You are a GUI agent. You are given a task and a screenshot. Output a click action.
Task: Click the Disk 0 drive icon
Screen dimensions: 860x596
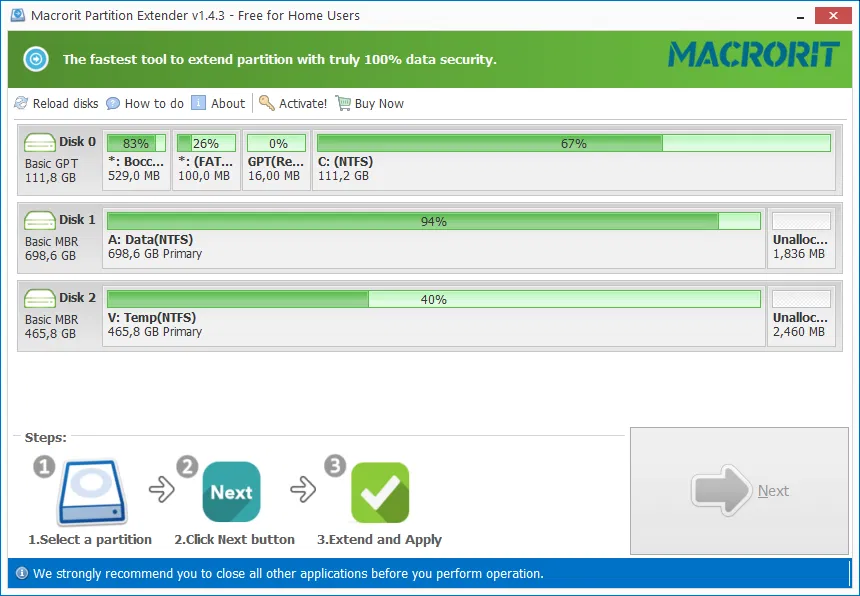click(40, 143)
